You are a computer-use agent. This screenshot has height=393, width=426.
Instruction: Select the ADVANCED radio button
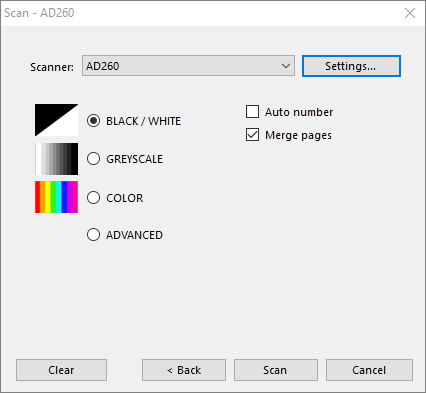[x=93, y=235]
